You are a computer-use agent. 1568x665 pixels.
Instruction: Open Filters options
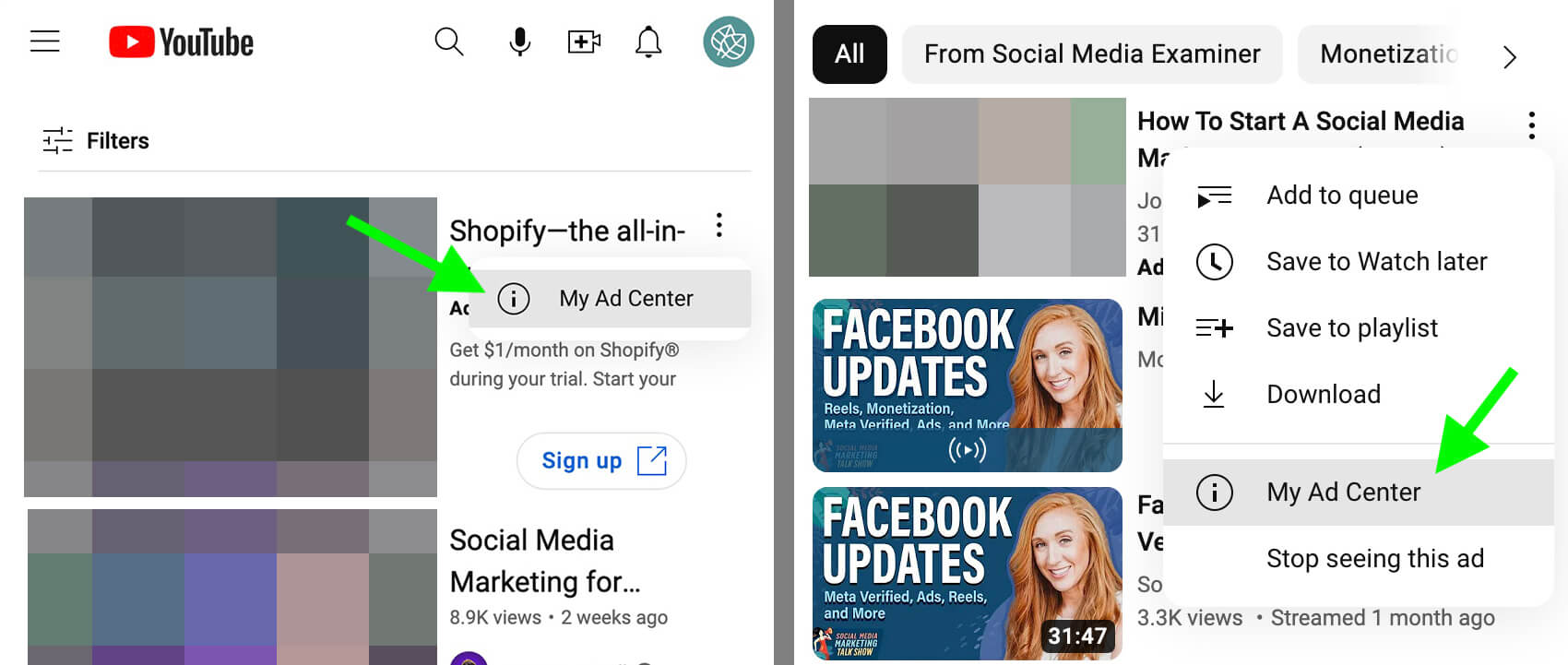click(95, 140)
